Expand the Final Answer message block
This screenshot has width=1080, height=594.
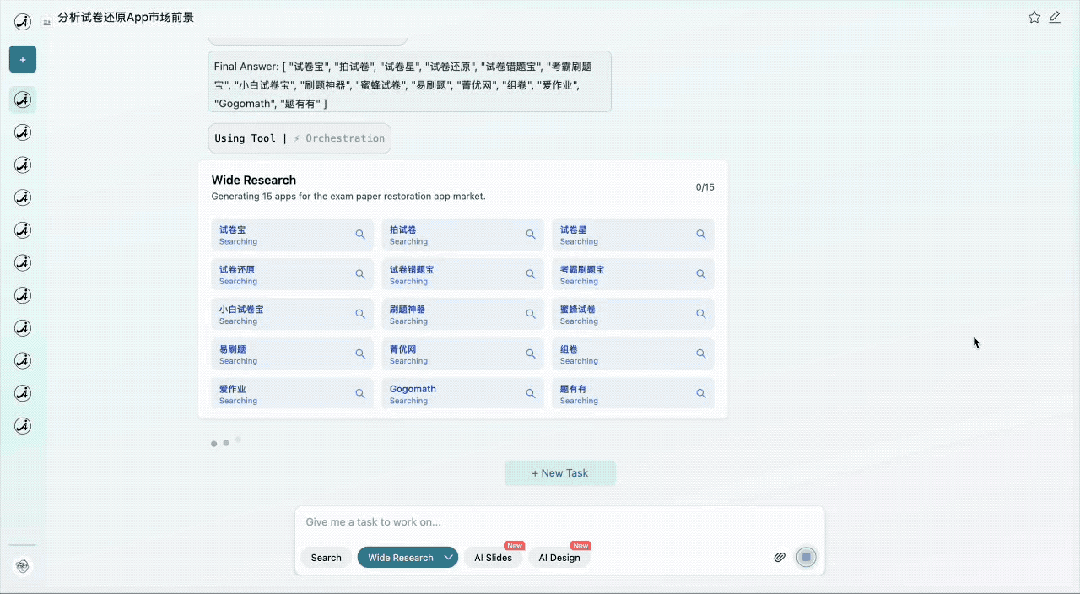[x=410, y=82]
